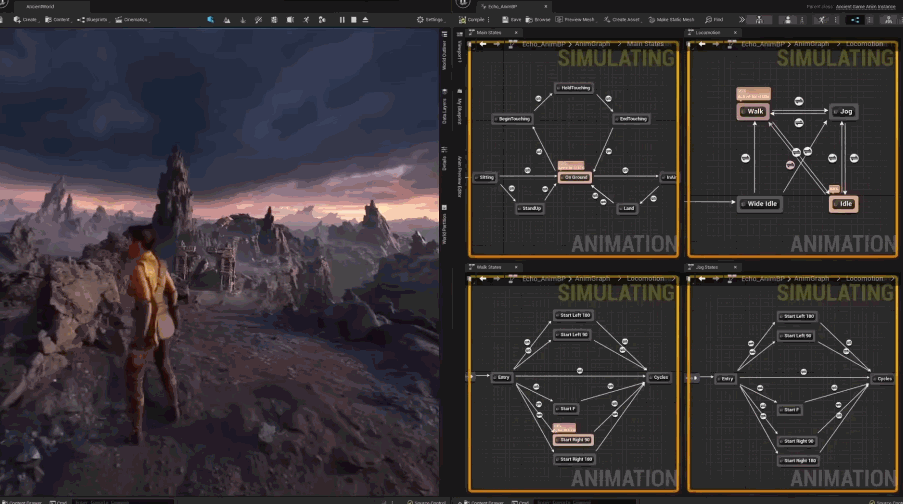
Task: Switch to Skeleton editor mode icon
Action: coord(759,20)
